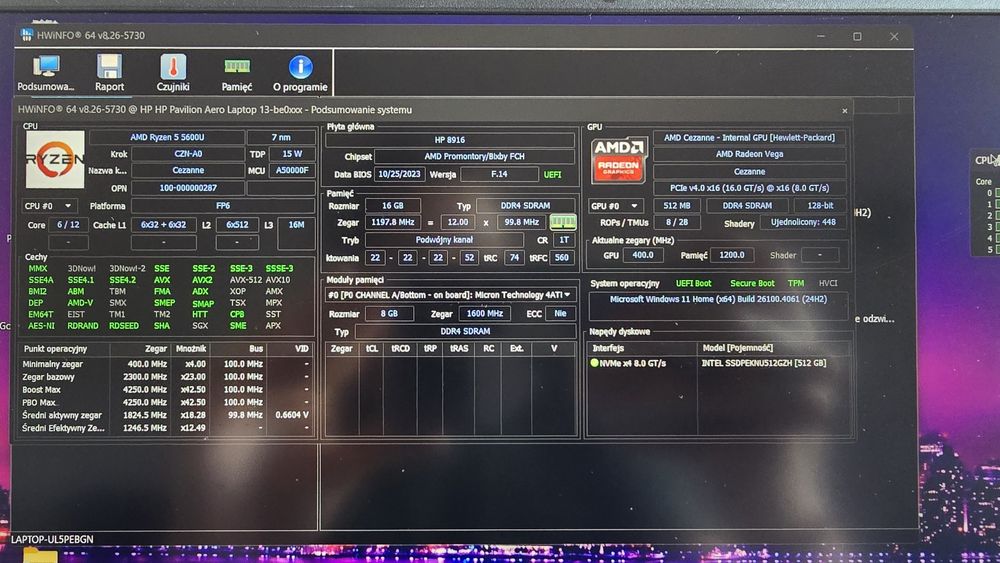Screen dimensions: 1000x563
Task: Click the Secure Boot status label
Action: point(752,283)
